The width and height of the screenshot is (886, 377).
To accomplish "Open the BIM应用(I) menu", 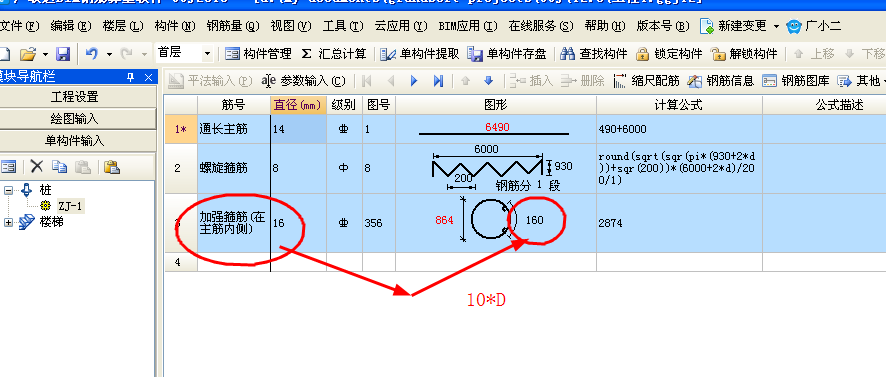I will point(468,26).
